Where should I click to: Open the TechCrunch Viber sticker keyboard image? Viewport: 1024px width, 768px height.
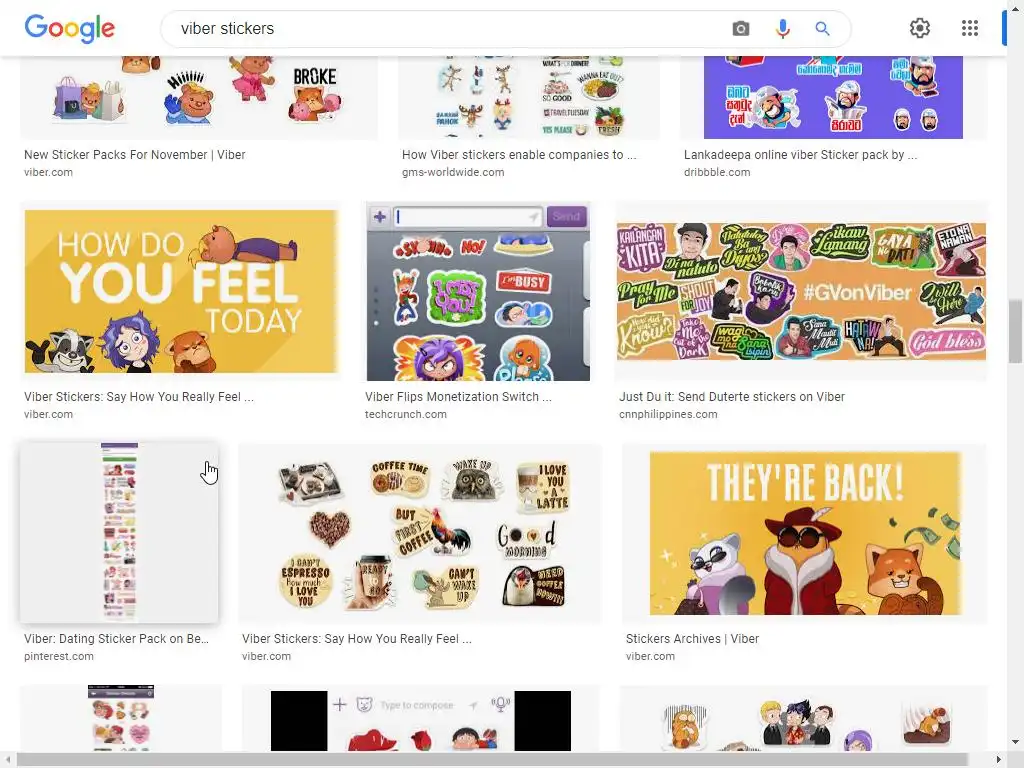(x=478, y=291)
